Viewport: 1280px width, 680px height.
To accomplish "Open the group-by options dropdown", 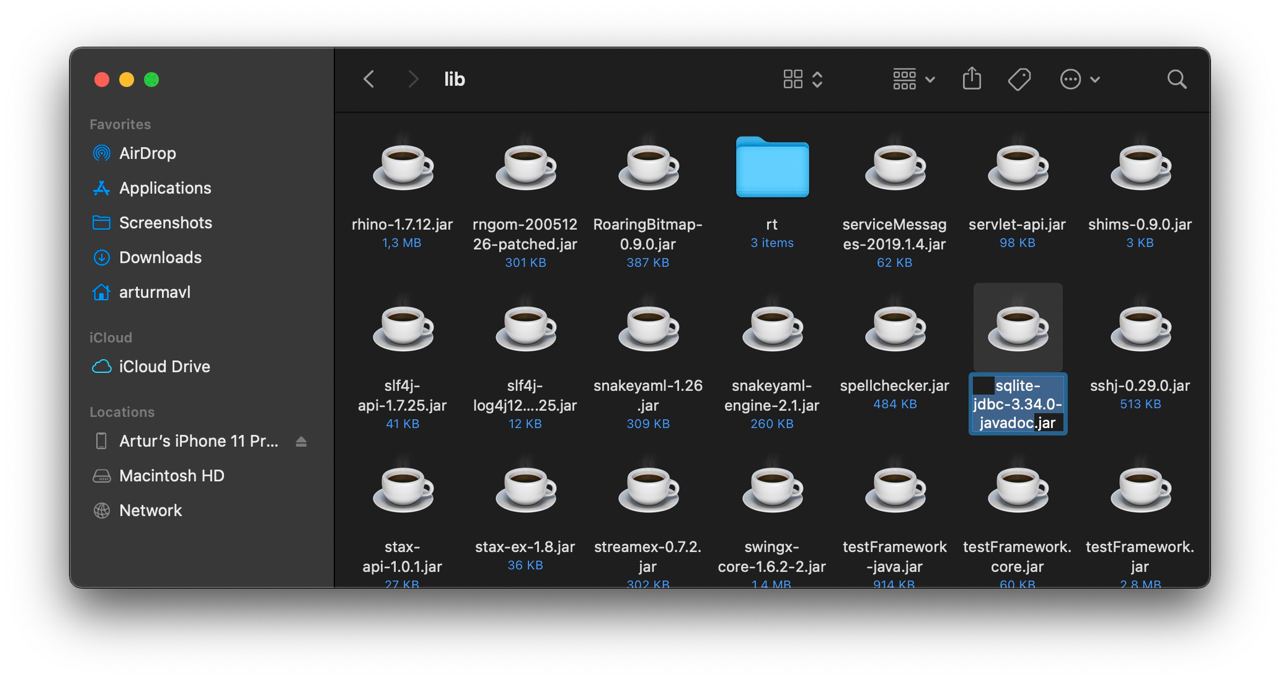I will click(914, 79).
